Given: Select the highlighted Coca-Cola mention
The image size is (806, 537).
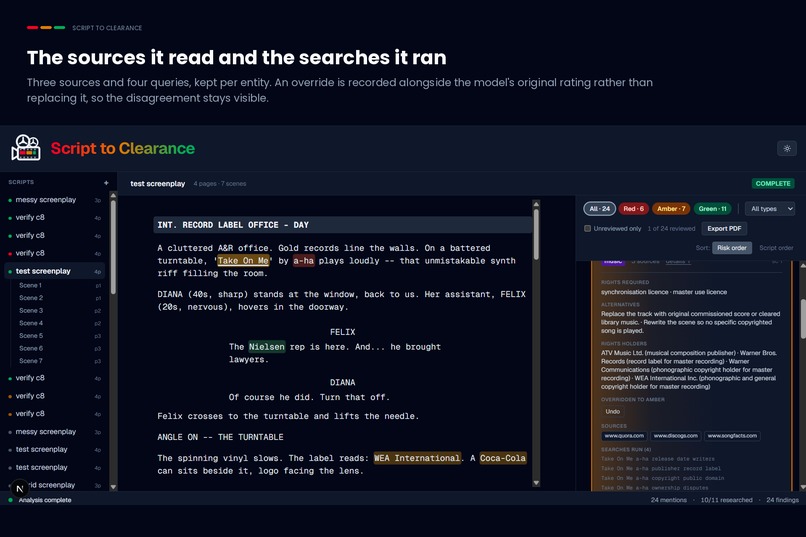Looking at the screenshot, I should (503, 458).
